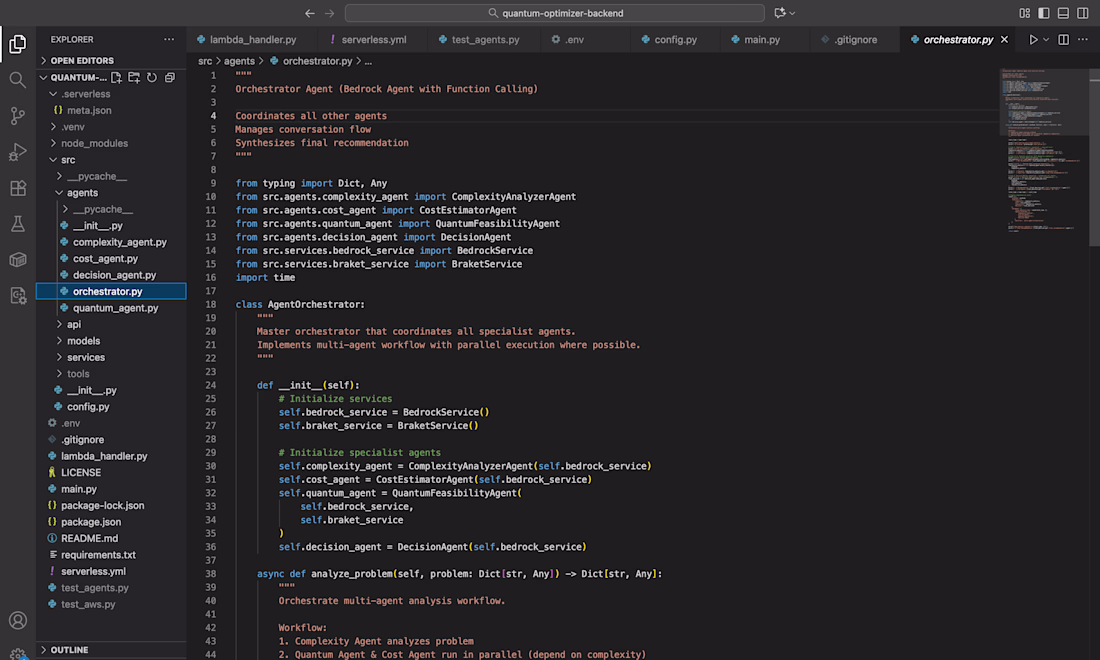
Task: Click the src breadcrumb segment
Action: (205, 61)
